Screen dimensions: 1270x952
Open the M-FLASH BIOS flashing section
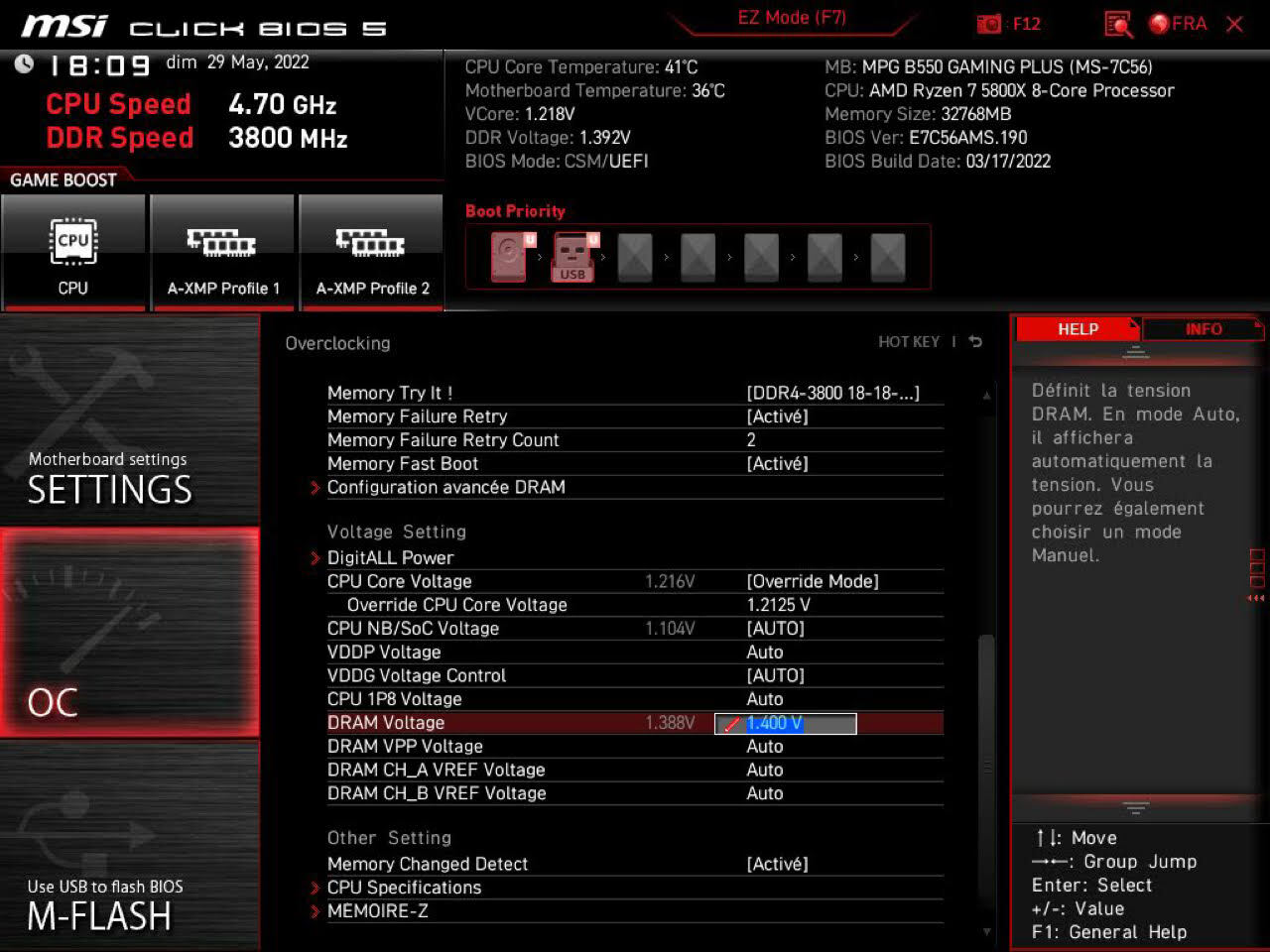click(x=129, y=845)
